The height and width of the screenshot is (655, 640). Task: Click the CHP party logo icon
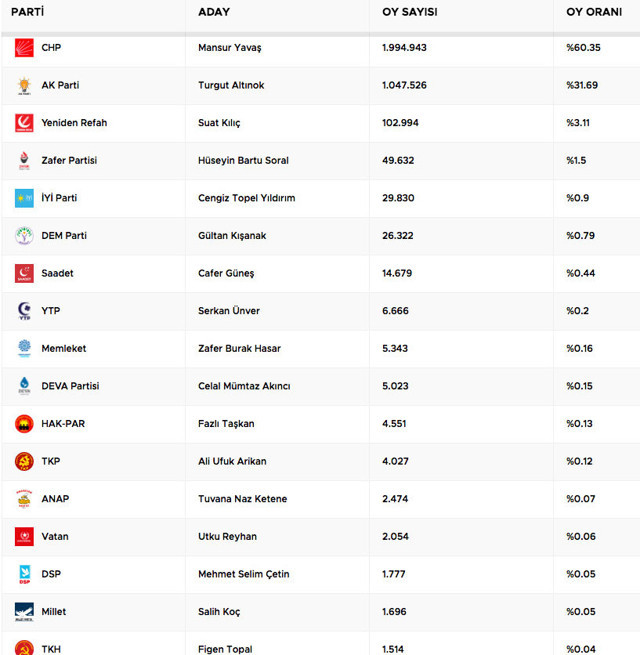[24, 48]
